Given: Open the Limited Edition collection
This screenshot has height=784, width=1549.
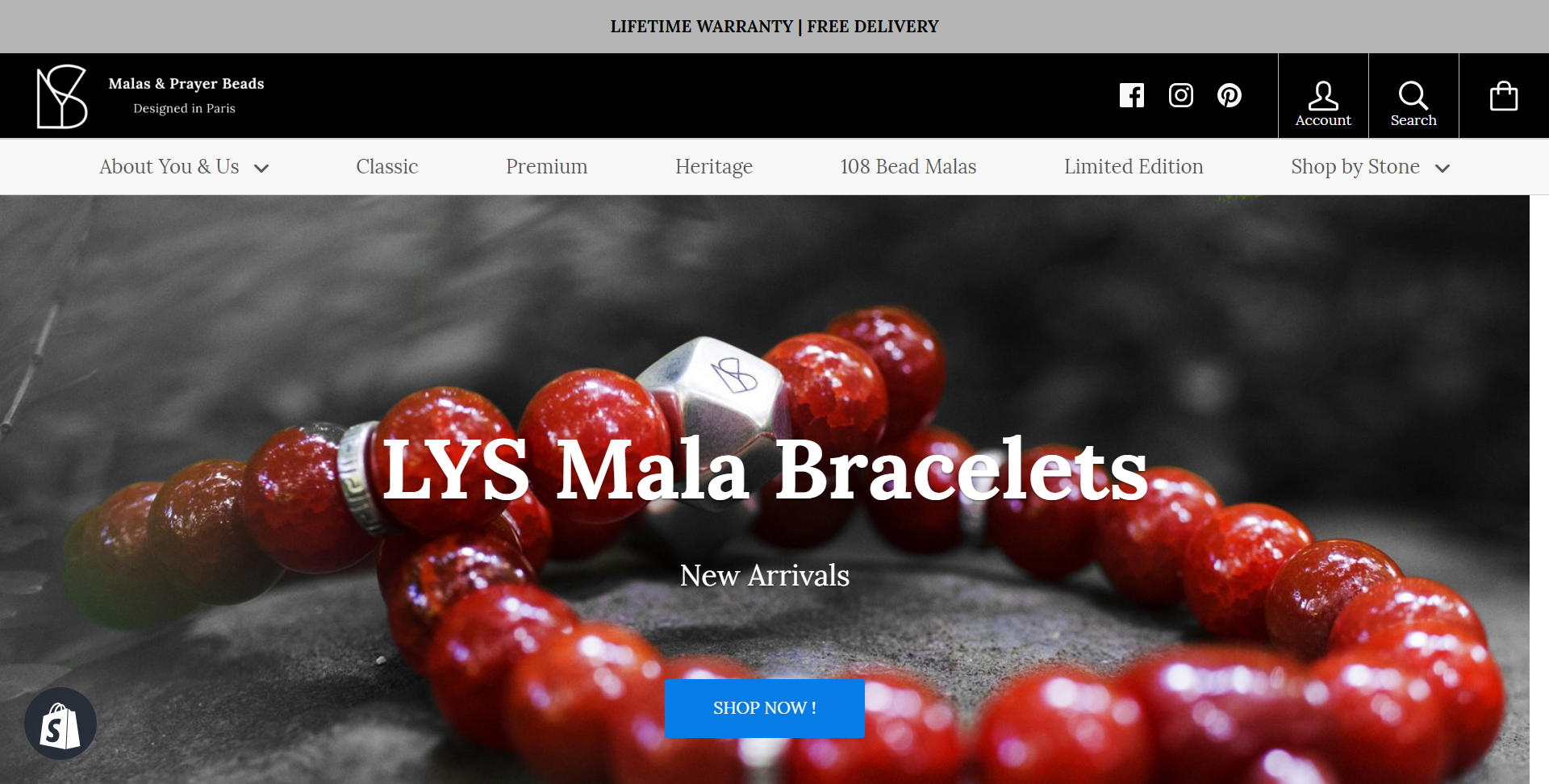Looking at the screenshot, I should coord(1134,166).
